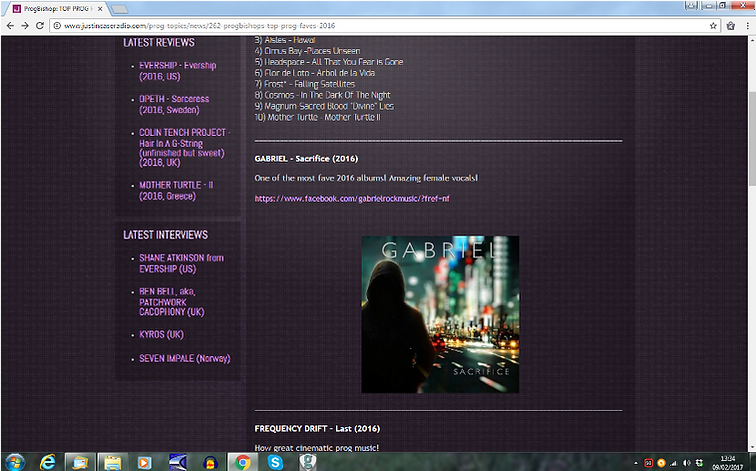Screen dimensions: 756x471
Task: Select the 'GABRIEL - Sacrifice (2016)' heading
Action: 306,159
